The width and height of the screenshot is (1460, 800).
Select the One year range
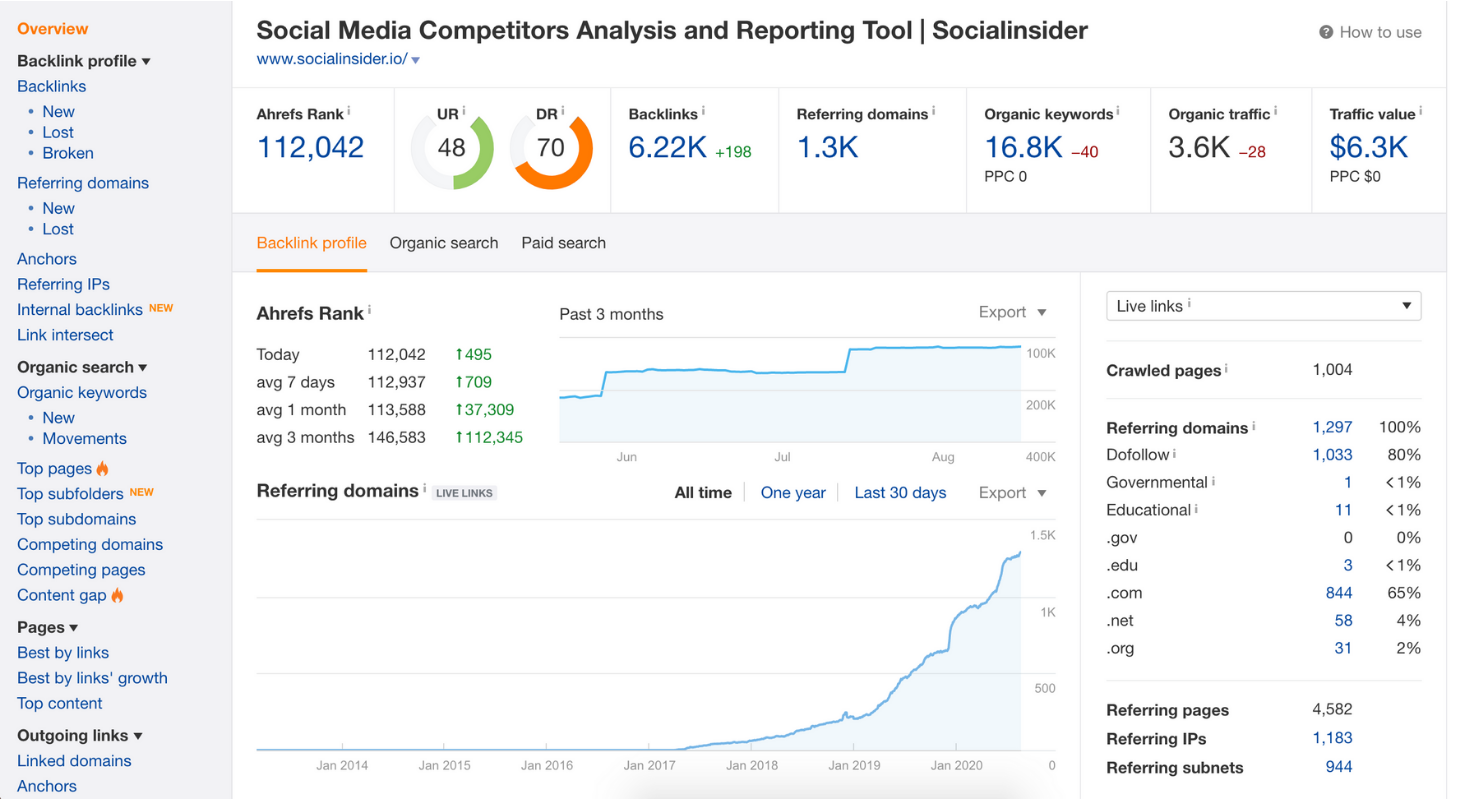(793, 492)
